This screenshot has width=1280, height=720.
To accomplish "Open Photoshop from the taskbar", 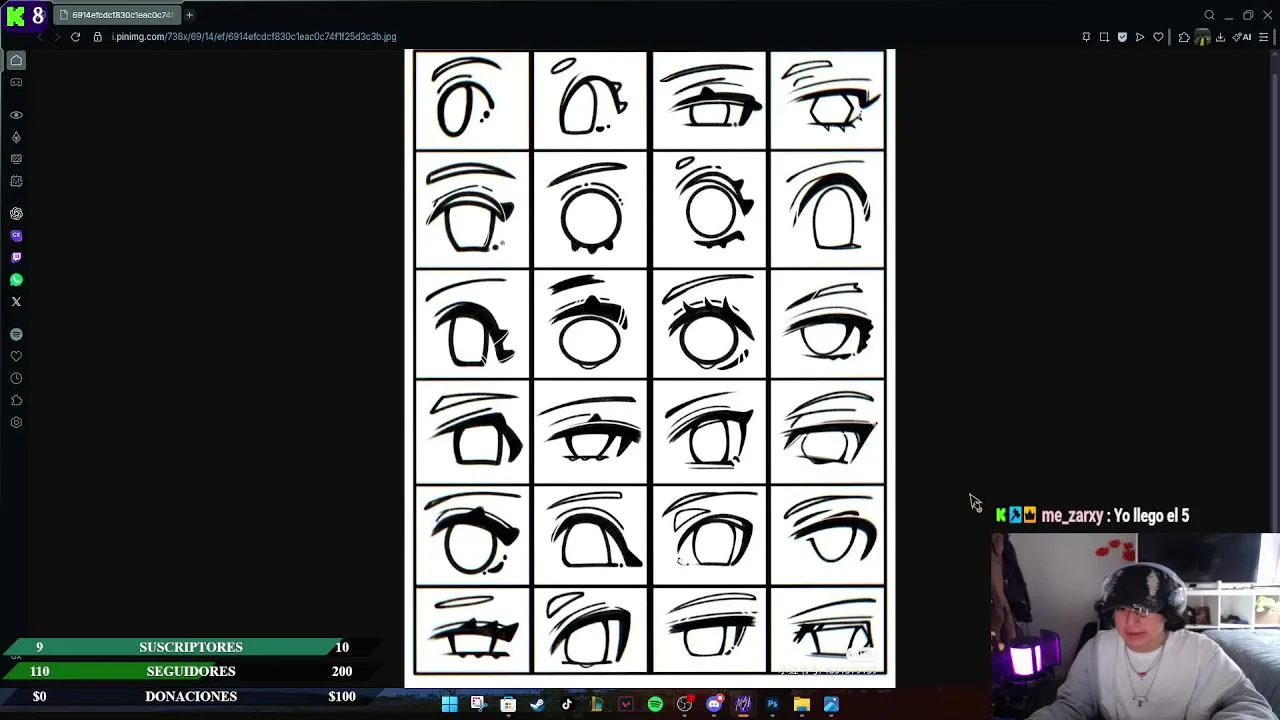I will 772,704.
